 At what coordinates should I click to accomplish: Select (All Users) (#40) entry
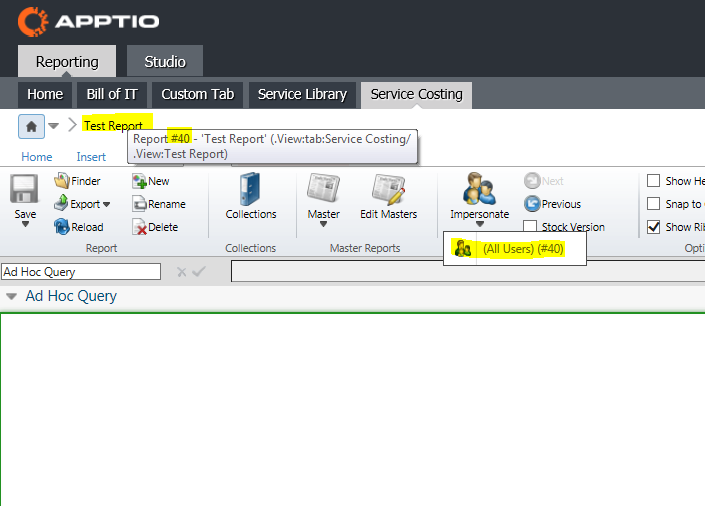(x=515, y=249)
